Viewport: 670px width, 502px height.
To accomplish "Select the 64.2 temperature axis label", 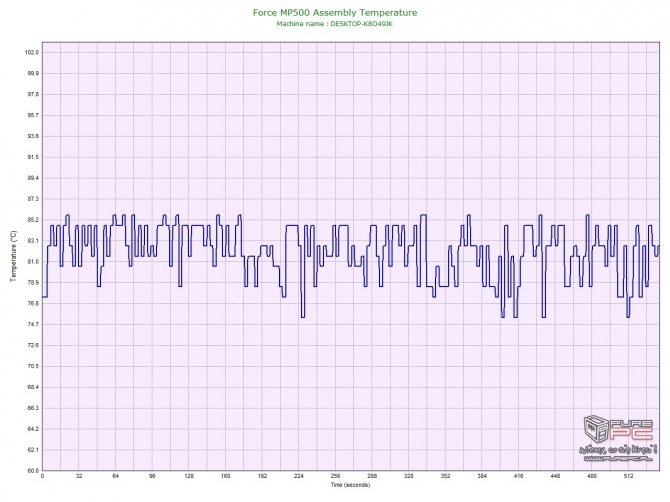I will pyautogui.click(x=33, y=429).
